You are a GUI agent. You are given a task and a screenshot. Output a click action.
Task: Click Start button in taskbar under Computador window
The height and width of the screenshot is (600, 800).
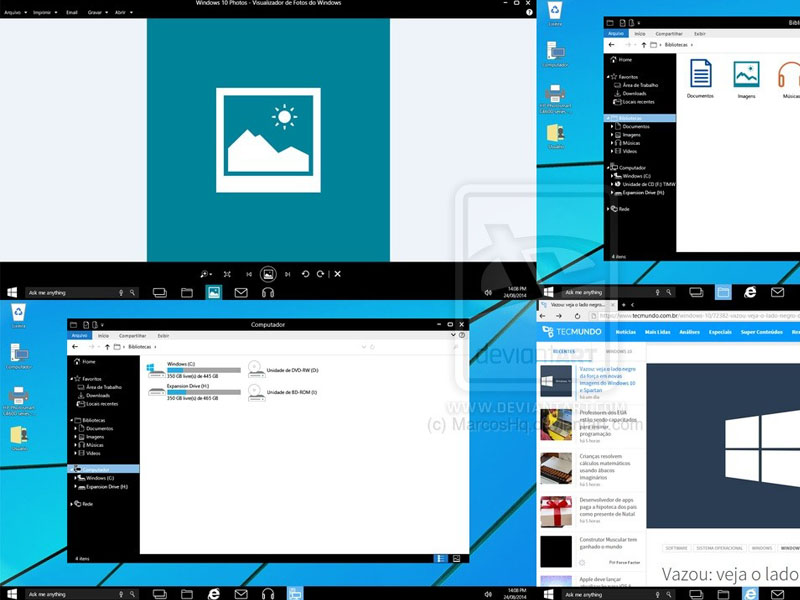[x=11, y=594]
